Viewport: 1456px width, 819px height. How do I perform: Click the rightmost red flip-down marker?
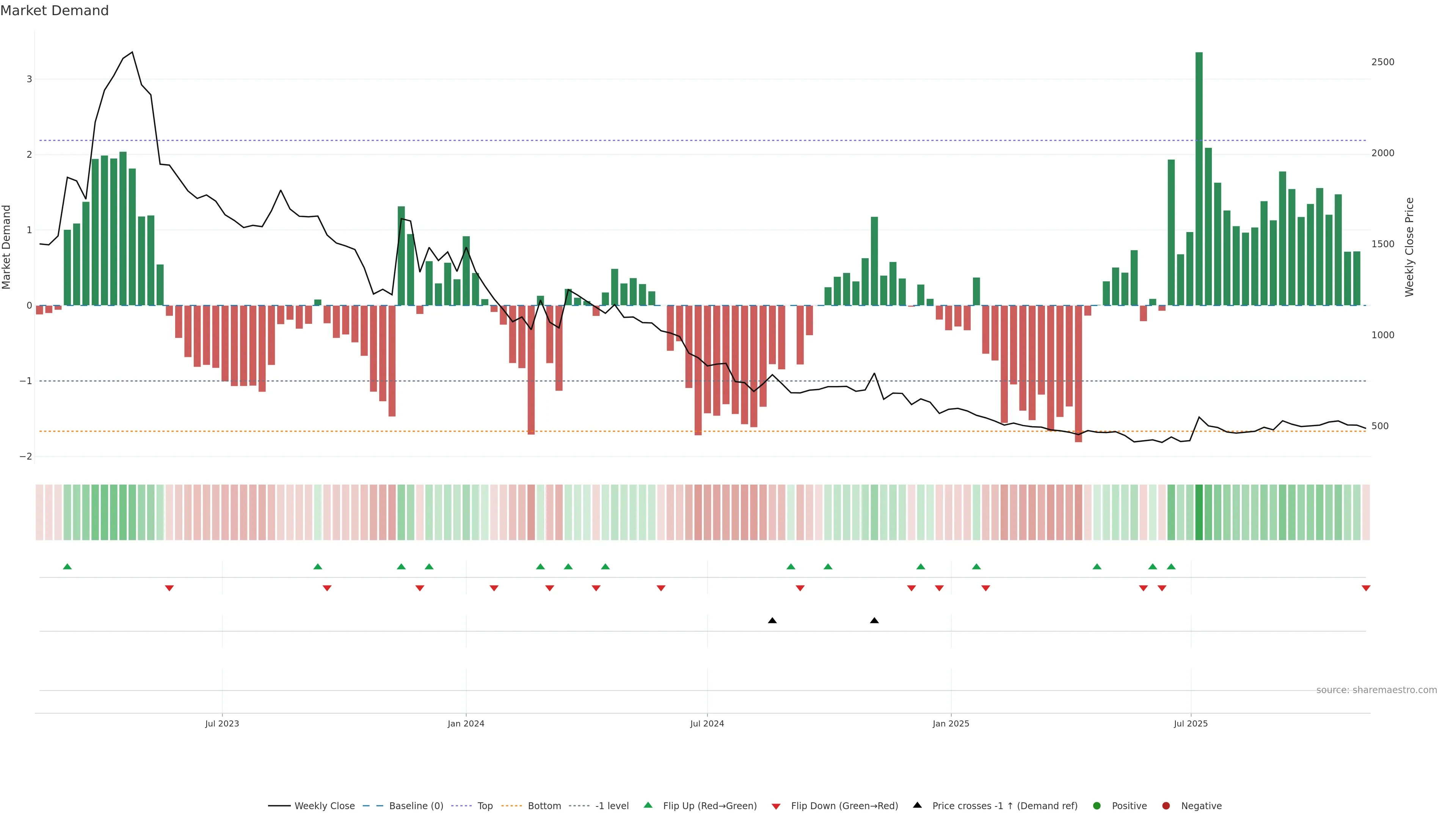click(x=1365, y=588)
